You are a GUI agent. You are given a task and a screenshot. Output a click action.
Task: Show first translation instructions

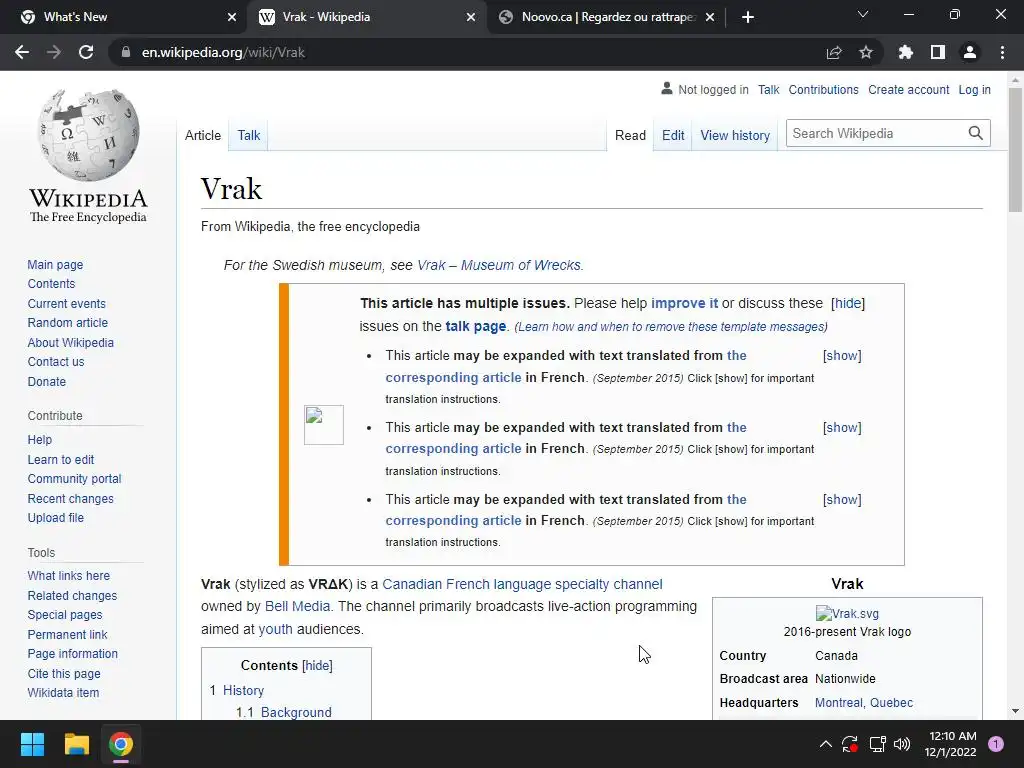842,356
